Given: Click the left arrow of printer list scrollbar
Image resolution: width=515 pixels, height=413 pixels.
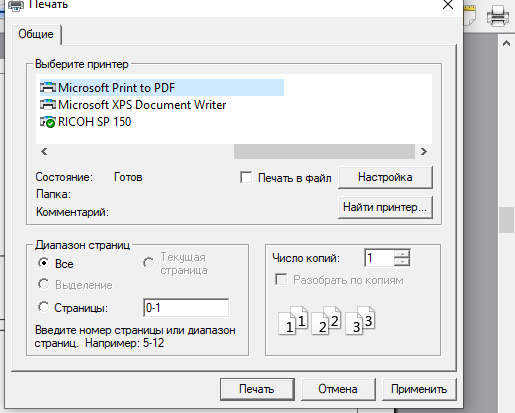Looking at the screenshot, I should click(44, 152).
